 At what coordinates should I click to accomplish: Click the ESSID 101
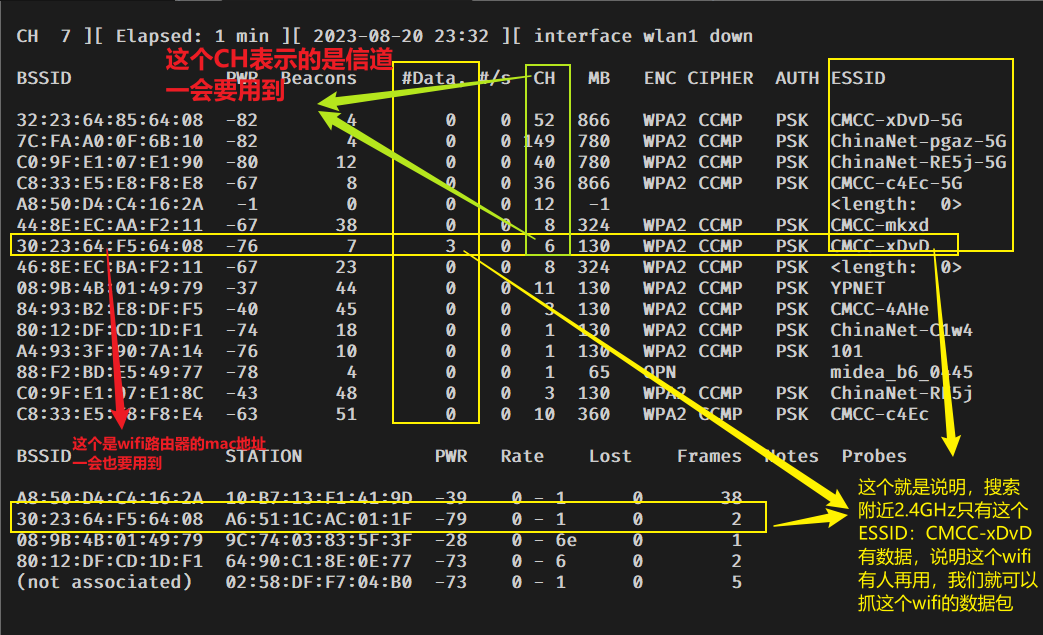click(846, 351)
